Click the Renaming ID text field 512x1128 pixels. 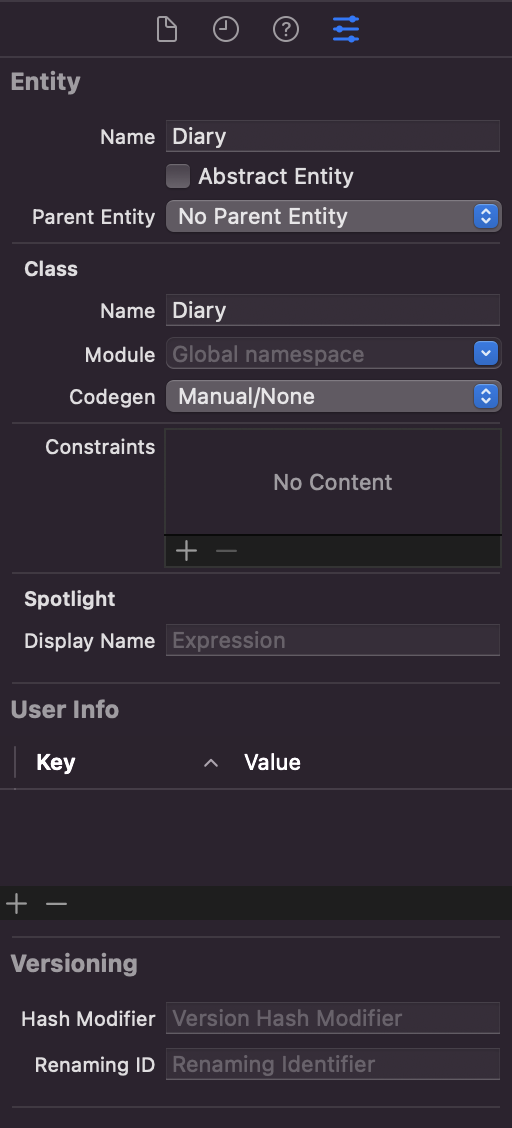[x=333, y=1064]
